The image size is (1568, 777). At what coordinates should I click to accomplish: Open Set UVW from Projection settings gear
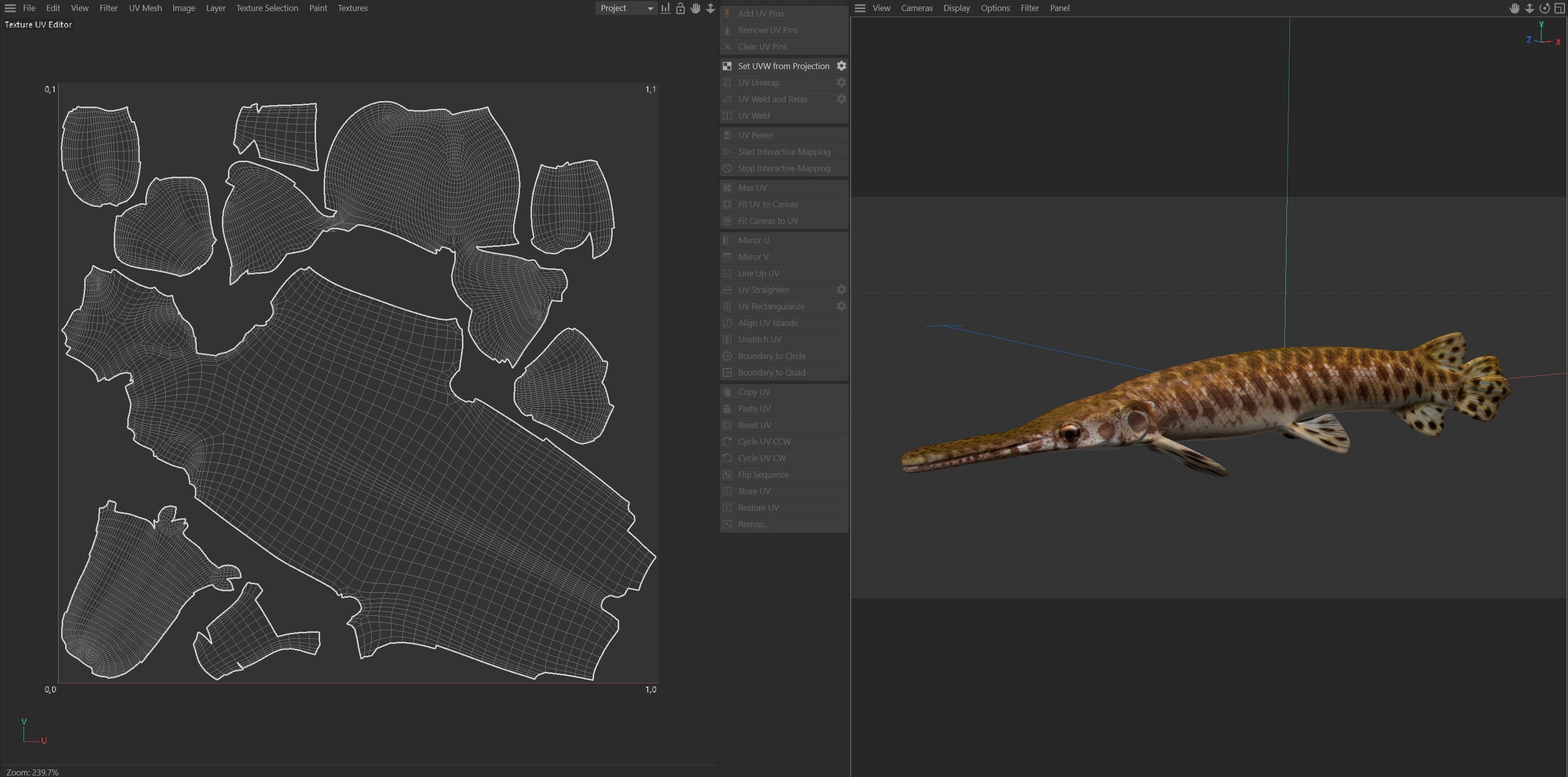pos(841,66)
